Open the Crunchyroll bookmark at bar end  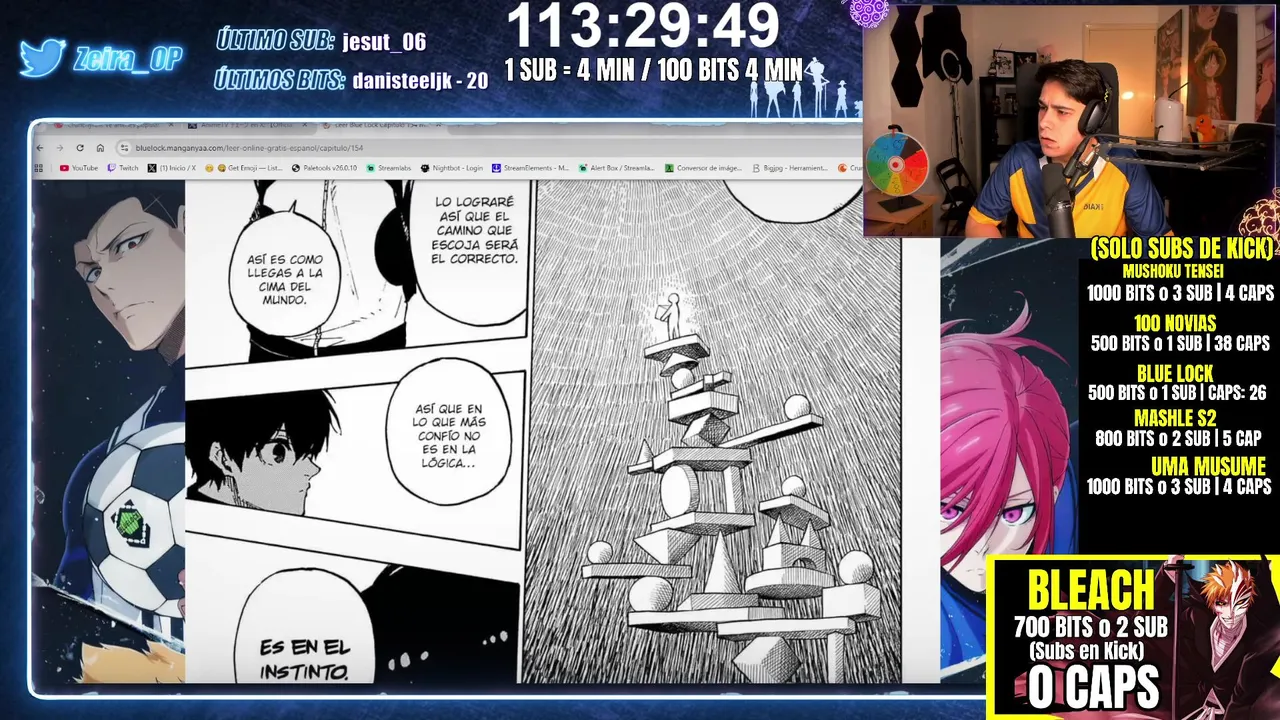click(x=849, y=168)
